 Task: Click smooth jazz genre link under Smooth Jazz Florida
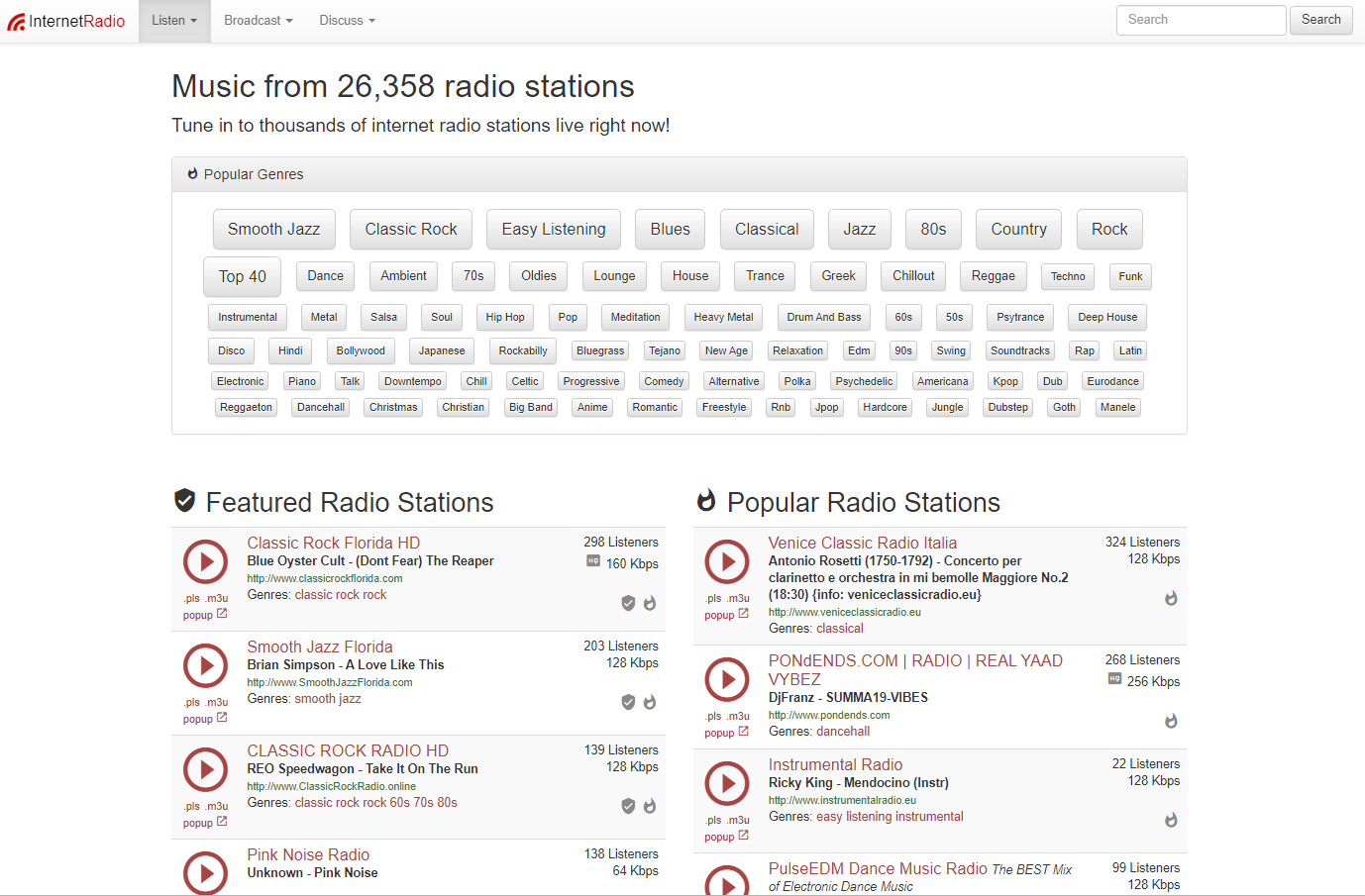click(x=328, y=698)
